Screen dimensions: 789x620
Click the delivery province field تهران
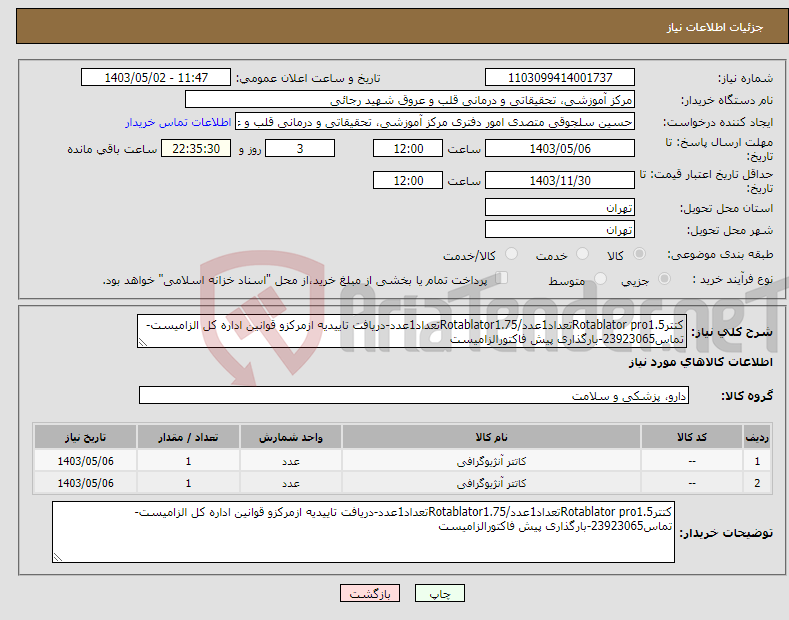point(560,207)
